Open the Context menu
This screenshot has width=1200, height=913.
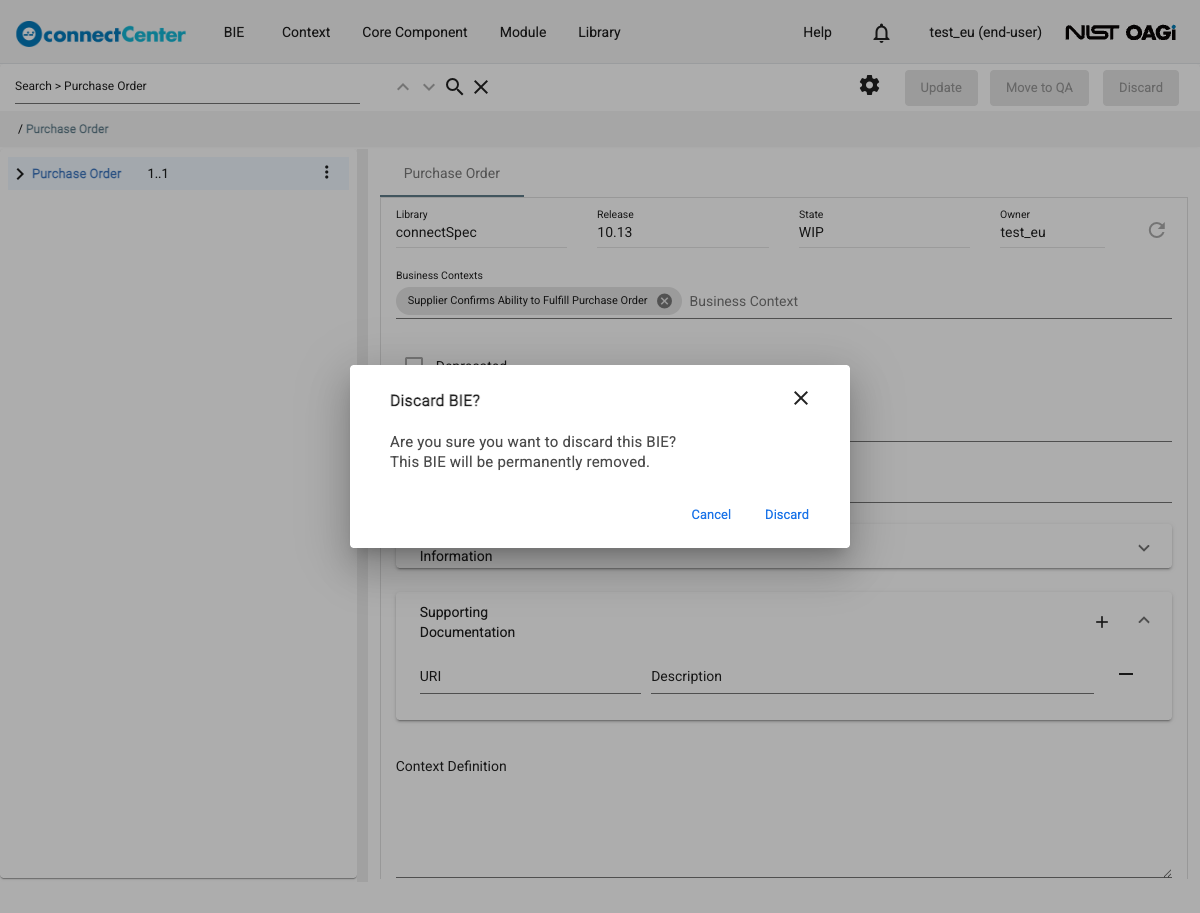click(x=306, y=32)
